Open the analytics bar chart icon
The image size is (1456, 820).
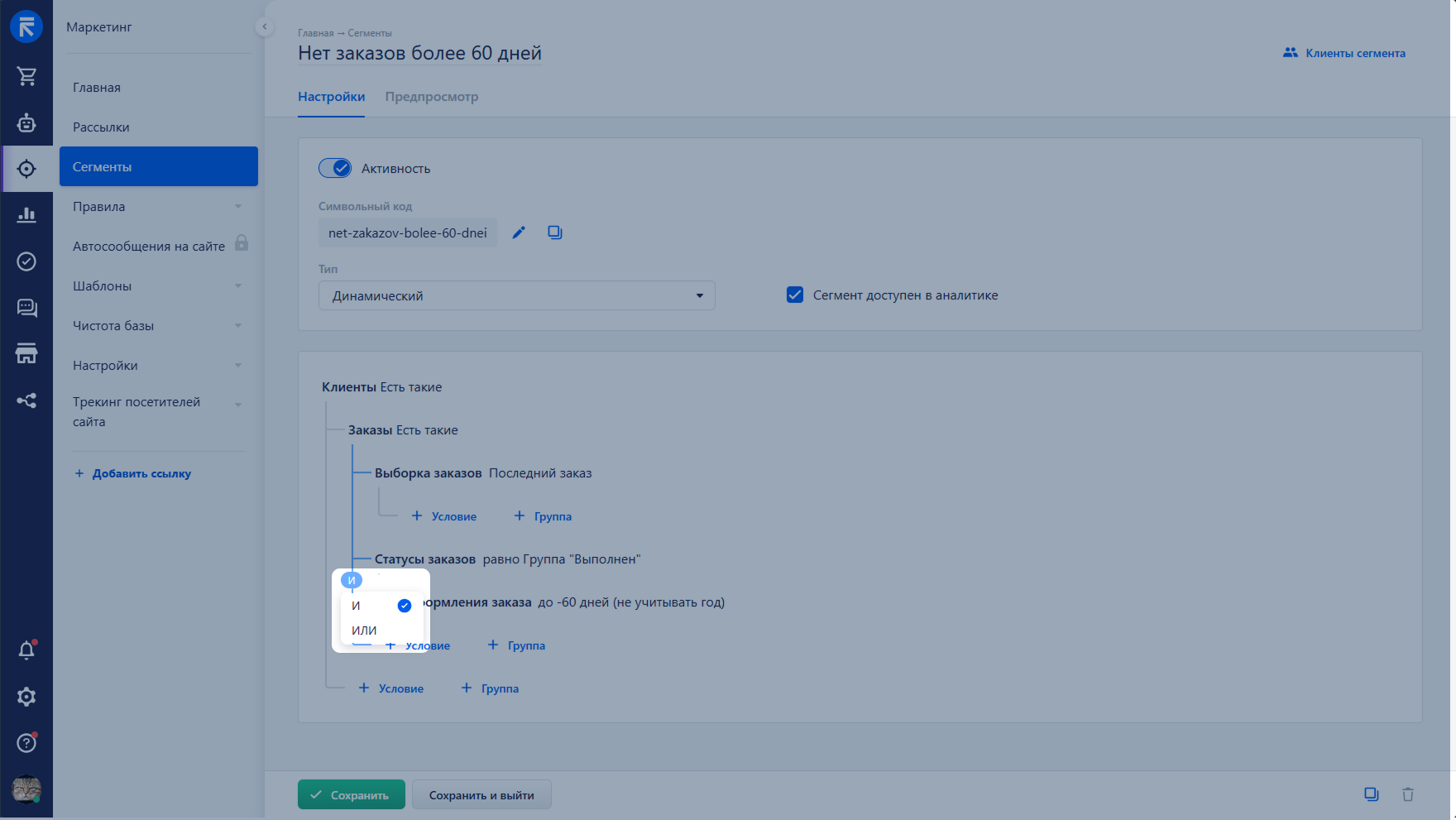click(26, 215)
